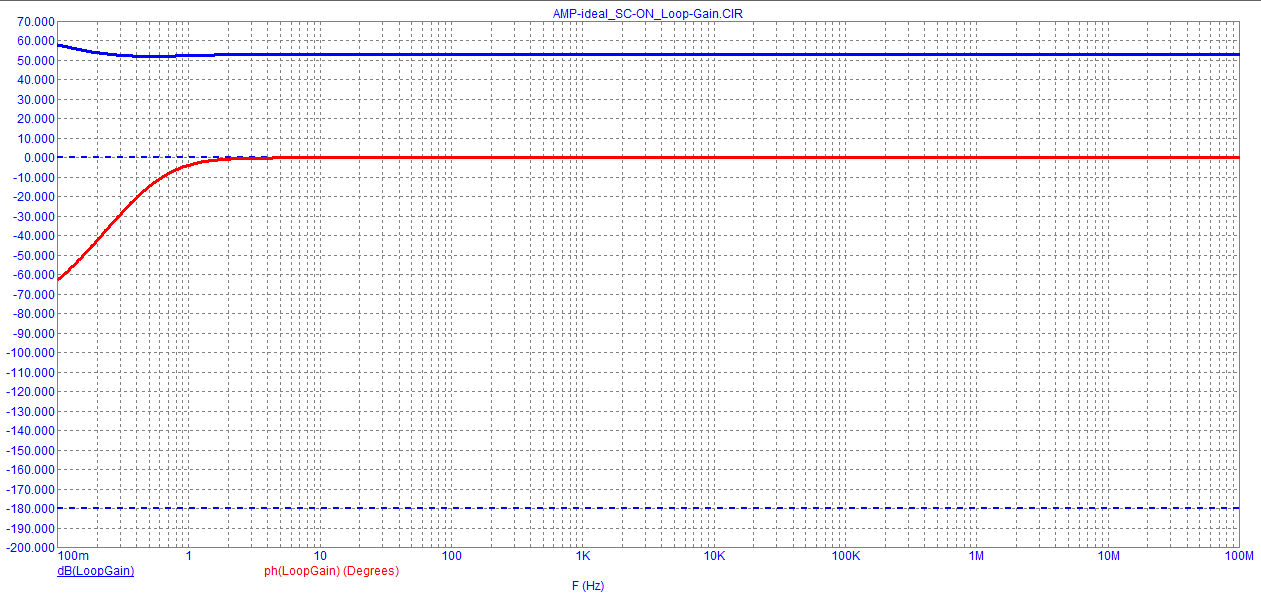Click the 1K frequency axis label

582,555
